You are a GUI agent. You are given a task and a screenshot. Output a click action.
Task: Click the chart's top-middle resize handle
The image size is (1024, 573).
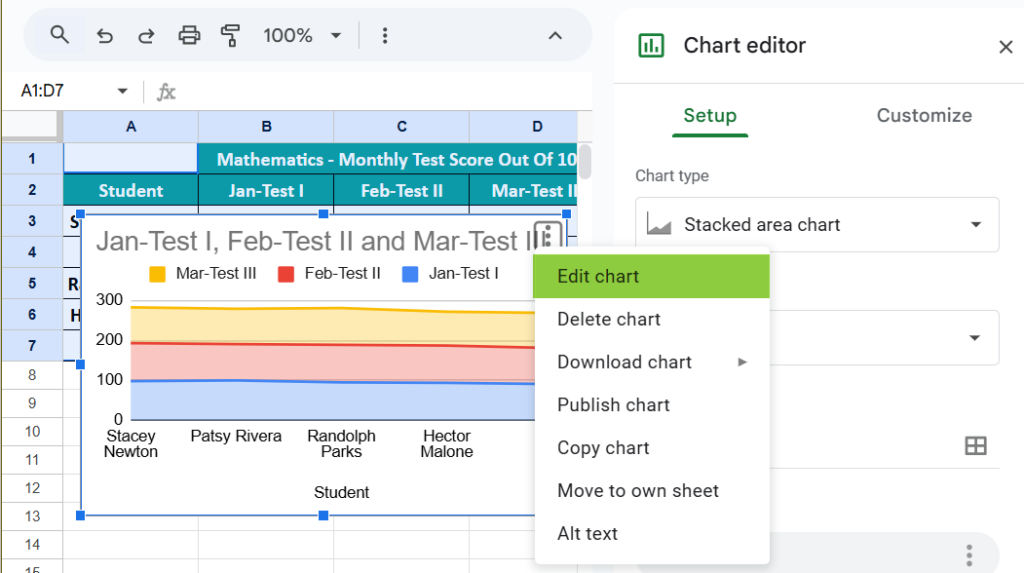[x=323, y=214]
